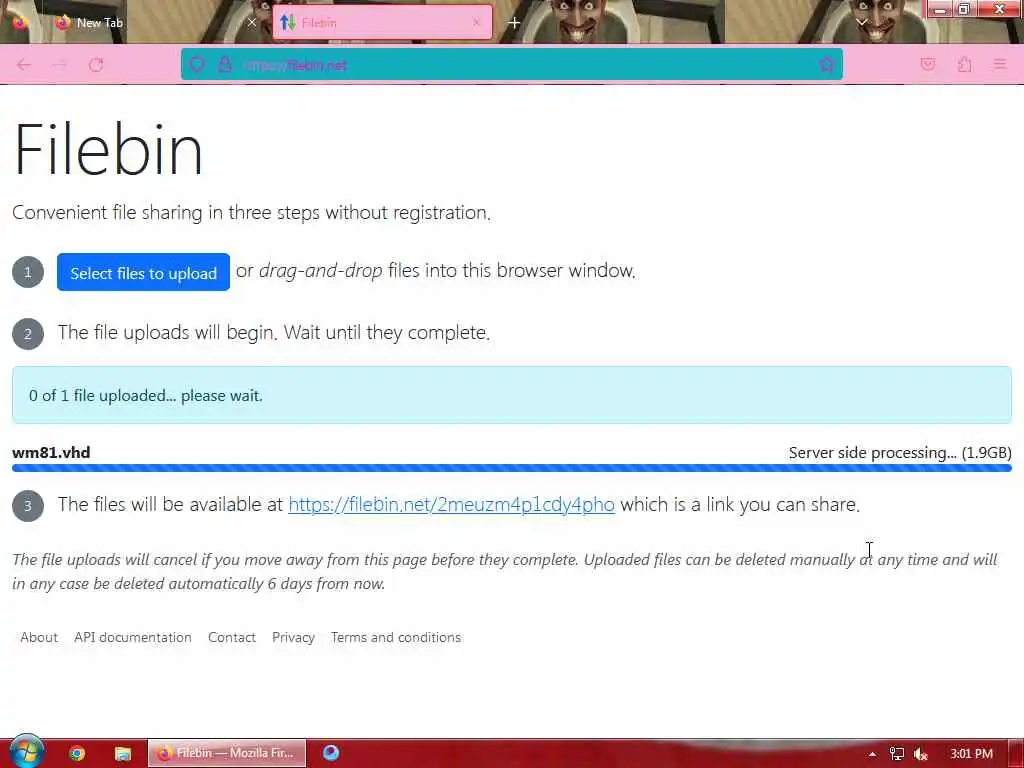Viewport: 1024px width, 768px height.
Task: Click the blue round taskbar app icon
Action: click(331, 753)
